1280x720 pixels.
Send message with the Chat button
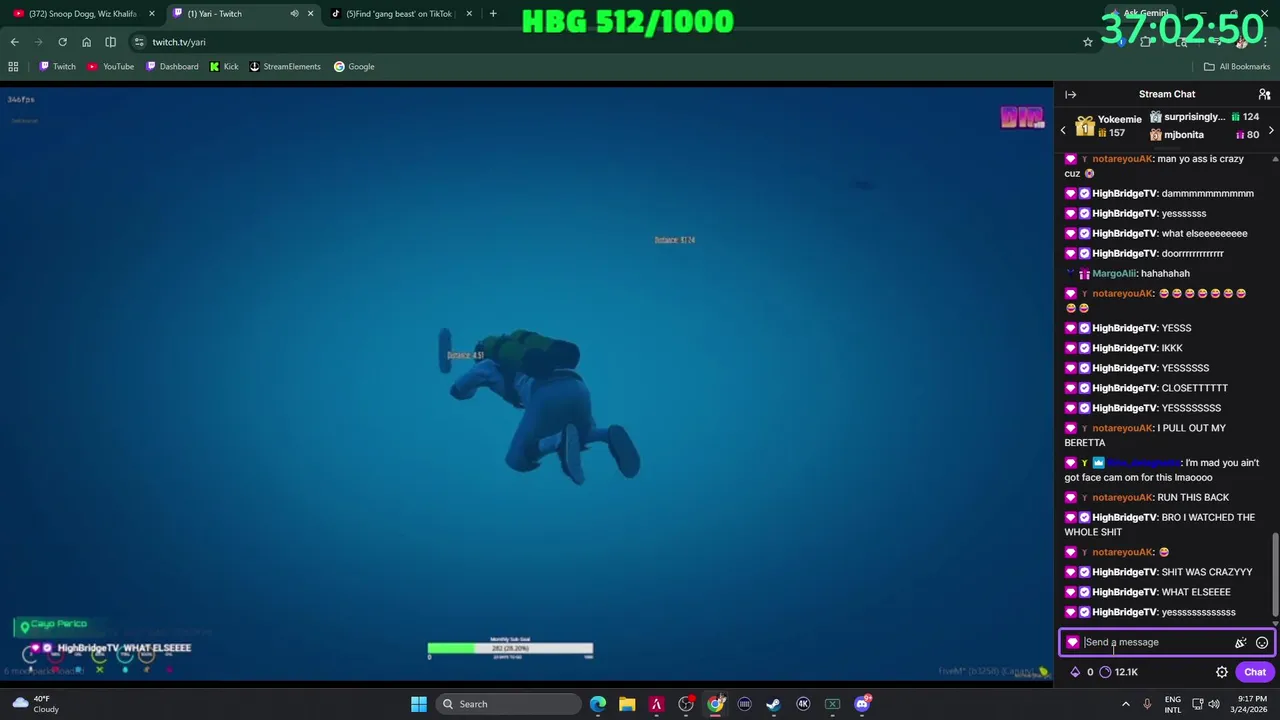click(1255, 672)
